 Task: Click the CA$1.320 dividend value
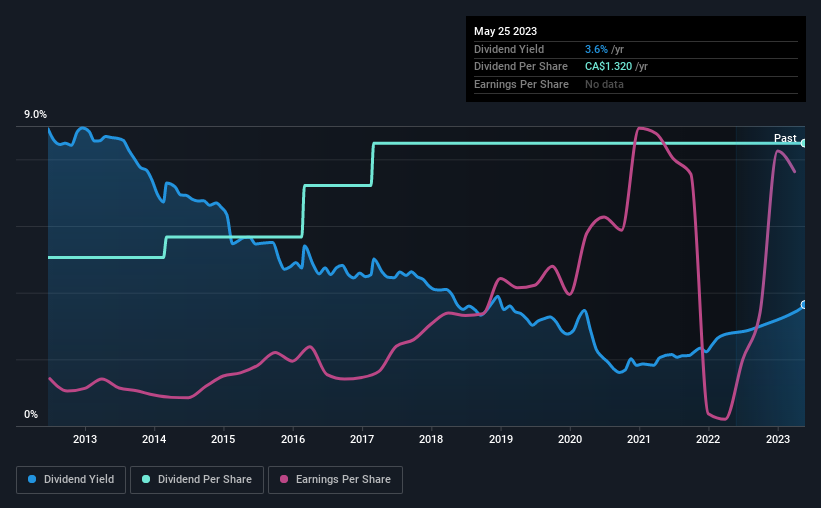tap(608, 67)
